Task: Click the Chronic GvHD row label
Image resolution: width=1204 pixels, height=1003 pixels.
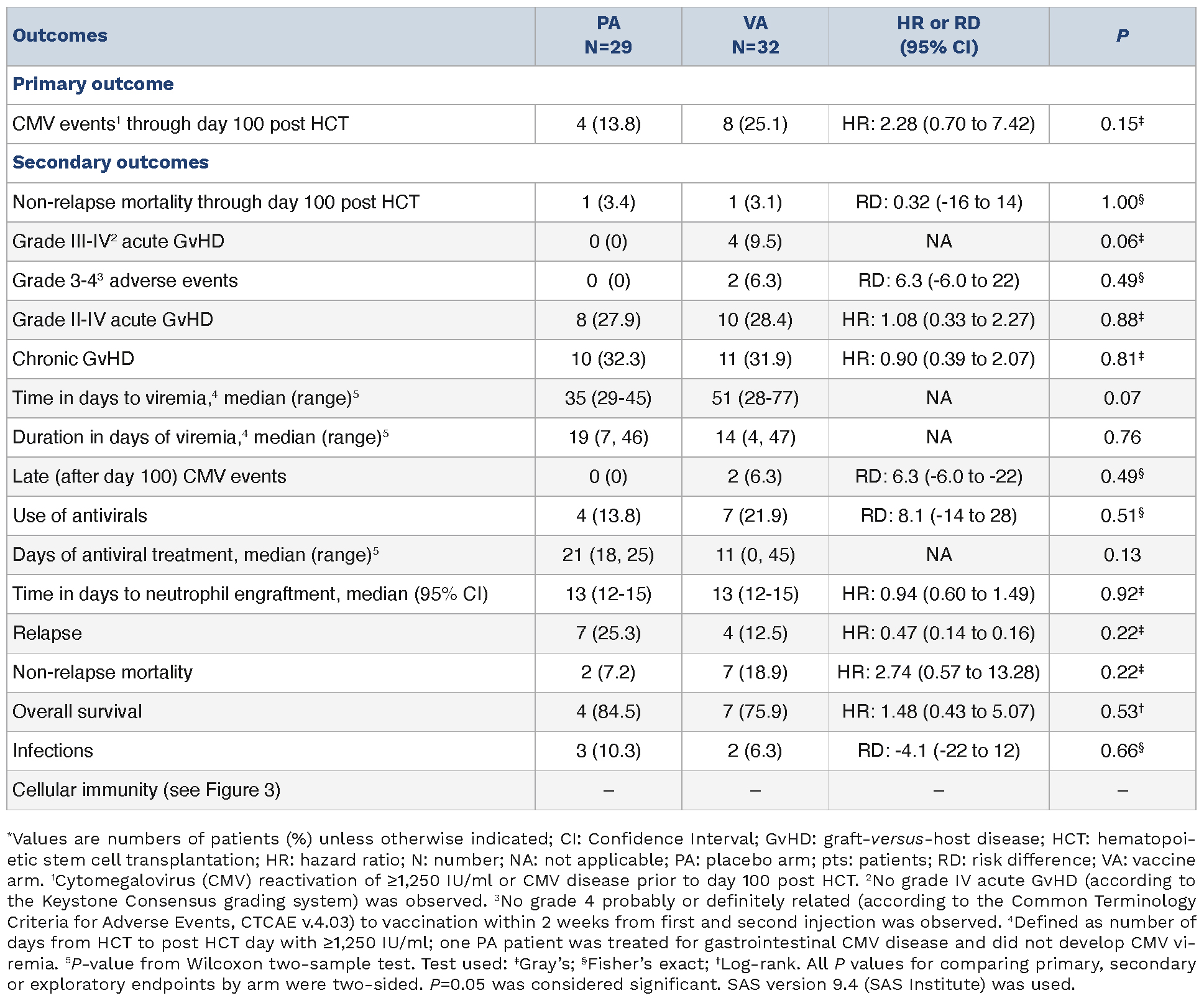Action: pos(73,359)
